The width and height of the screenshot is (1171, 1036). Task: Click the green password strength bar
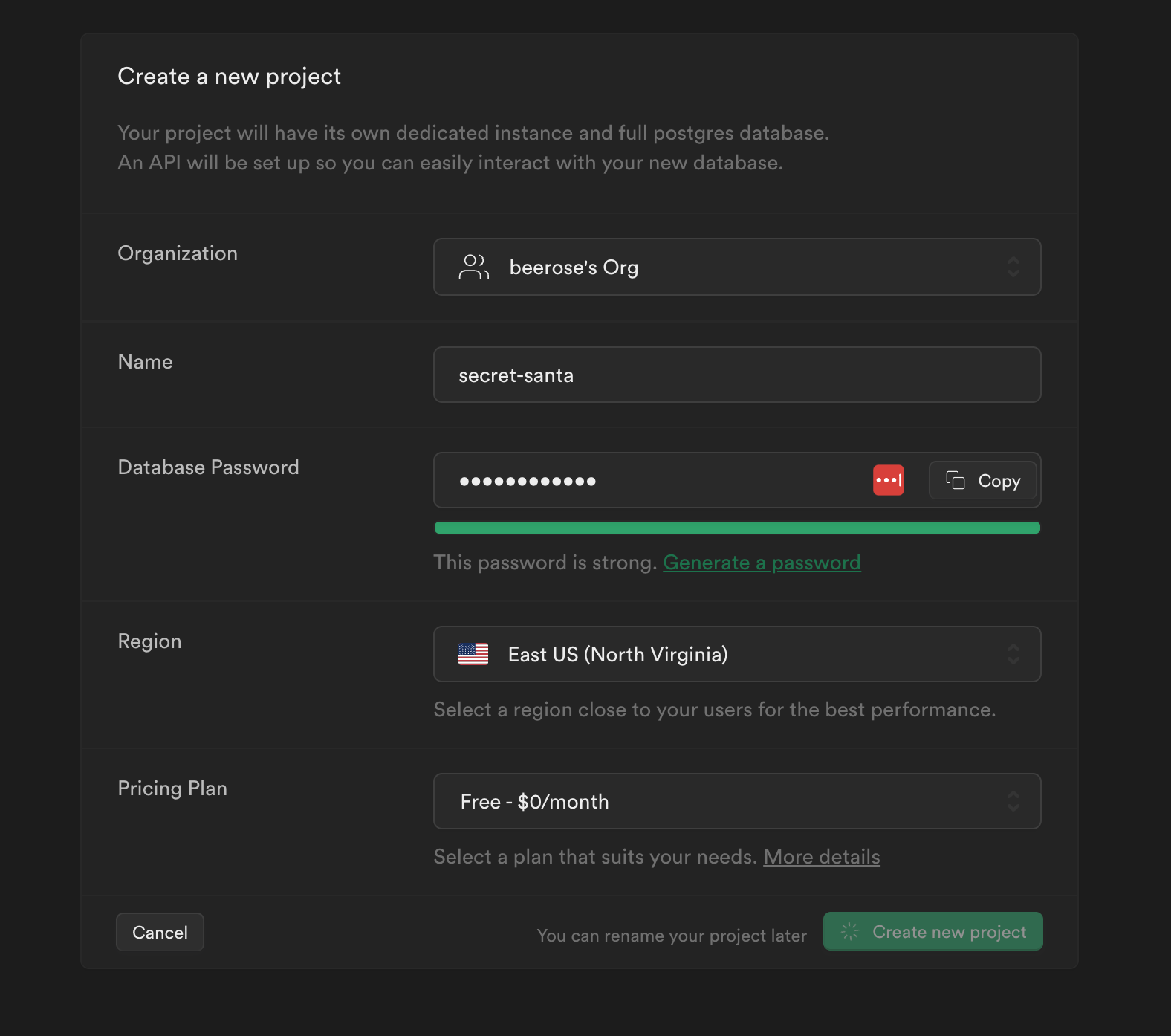coord(736,528)
